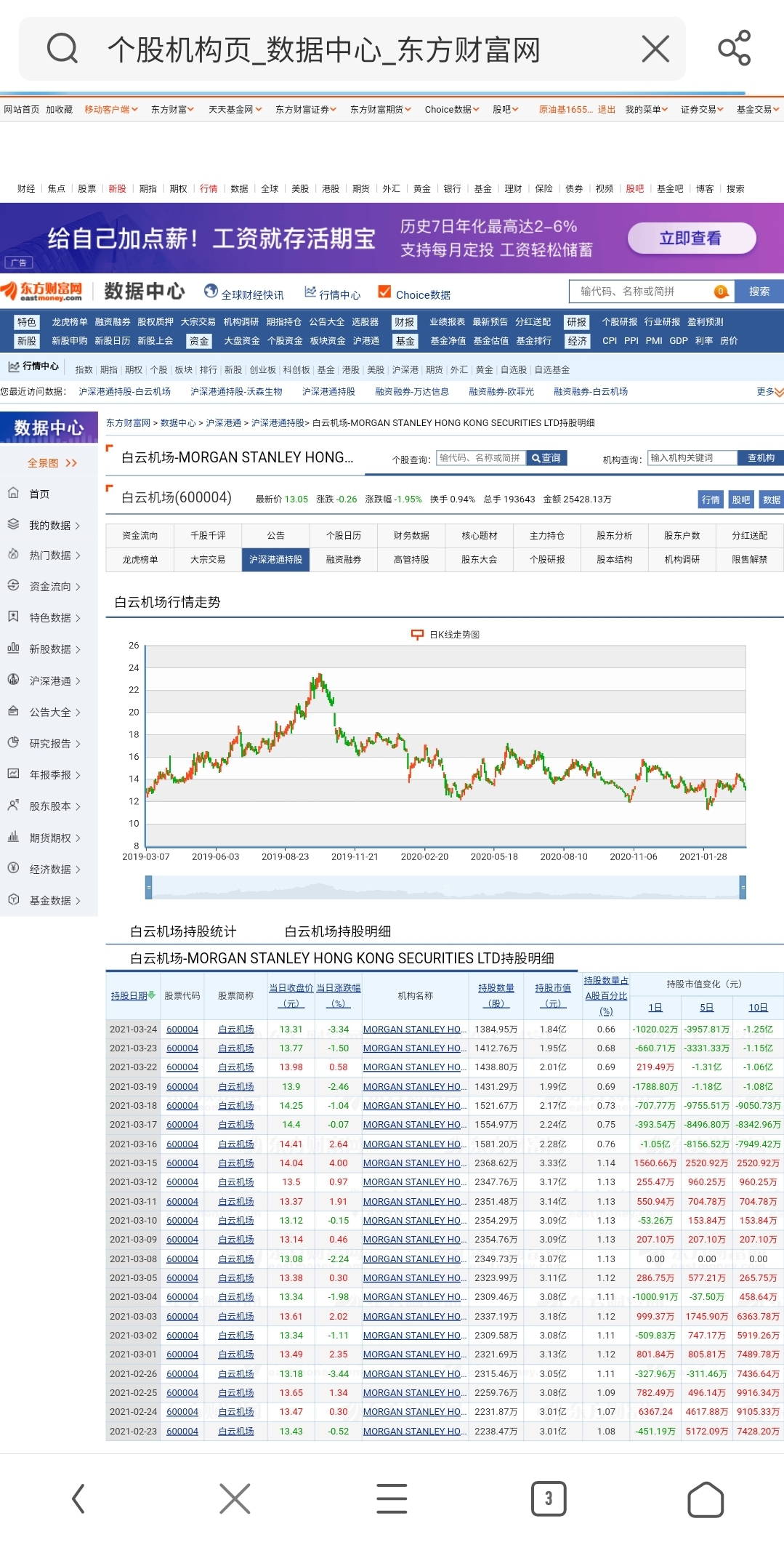This screenshot has height=1545, width=784.
Task: Open 龙虎榜单 link in blue nav
Action: [x=70, y=321]
